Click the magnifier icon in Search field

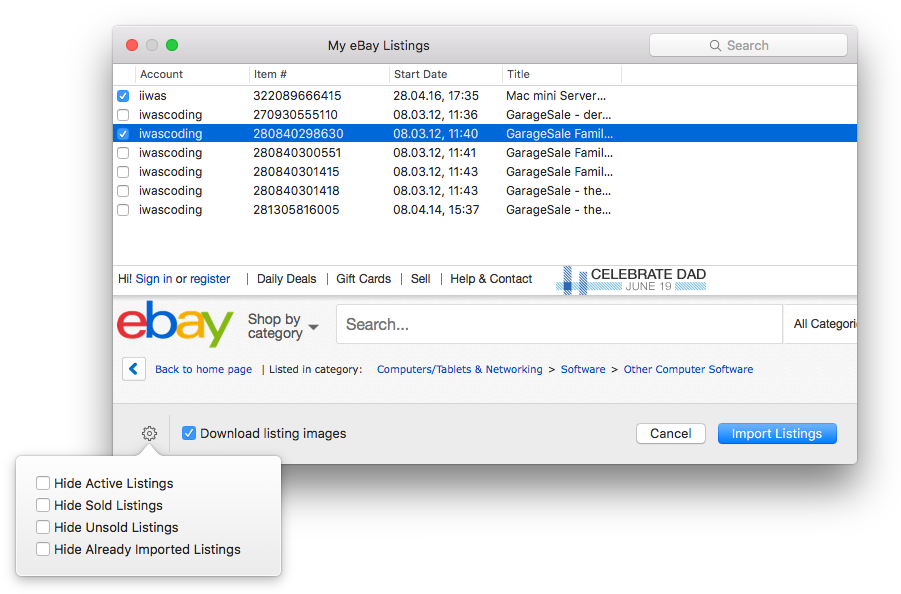point(715,46)
